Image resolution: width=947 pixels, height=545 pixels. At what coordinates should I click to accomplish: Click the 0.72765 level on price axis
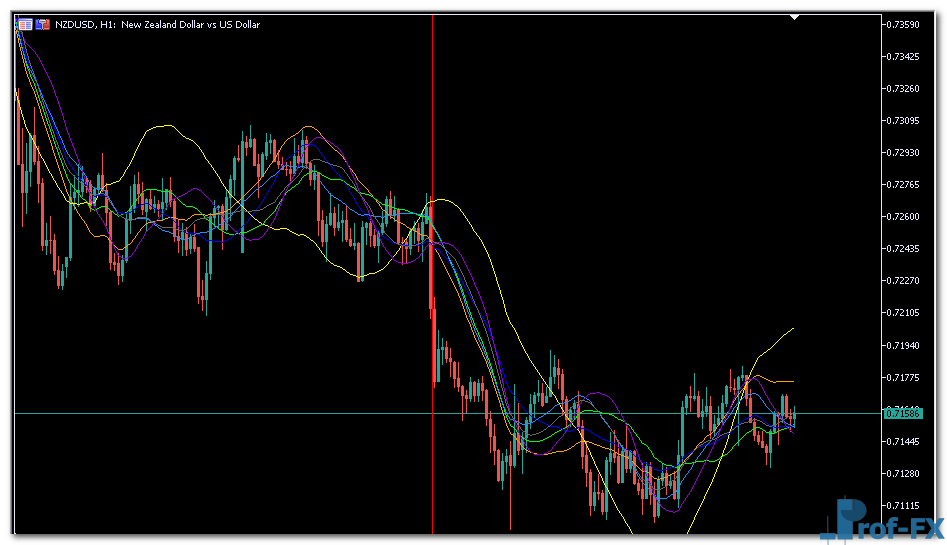click(x=904, y=184)
